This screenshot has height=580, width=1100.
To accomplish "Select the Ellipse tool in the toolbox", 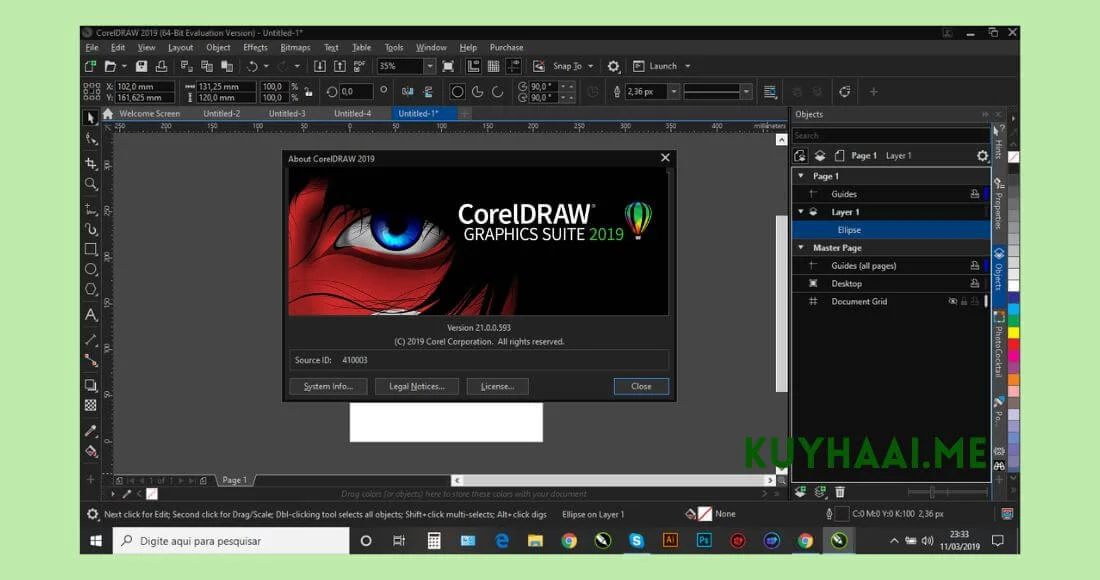I will [90, 269].
